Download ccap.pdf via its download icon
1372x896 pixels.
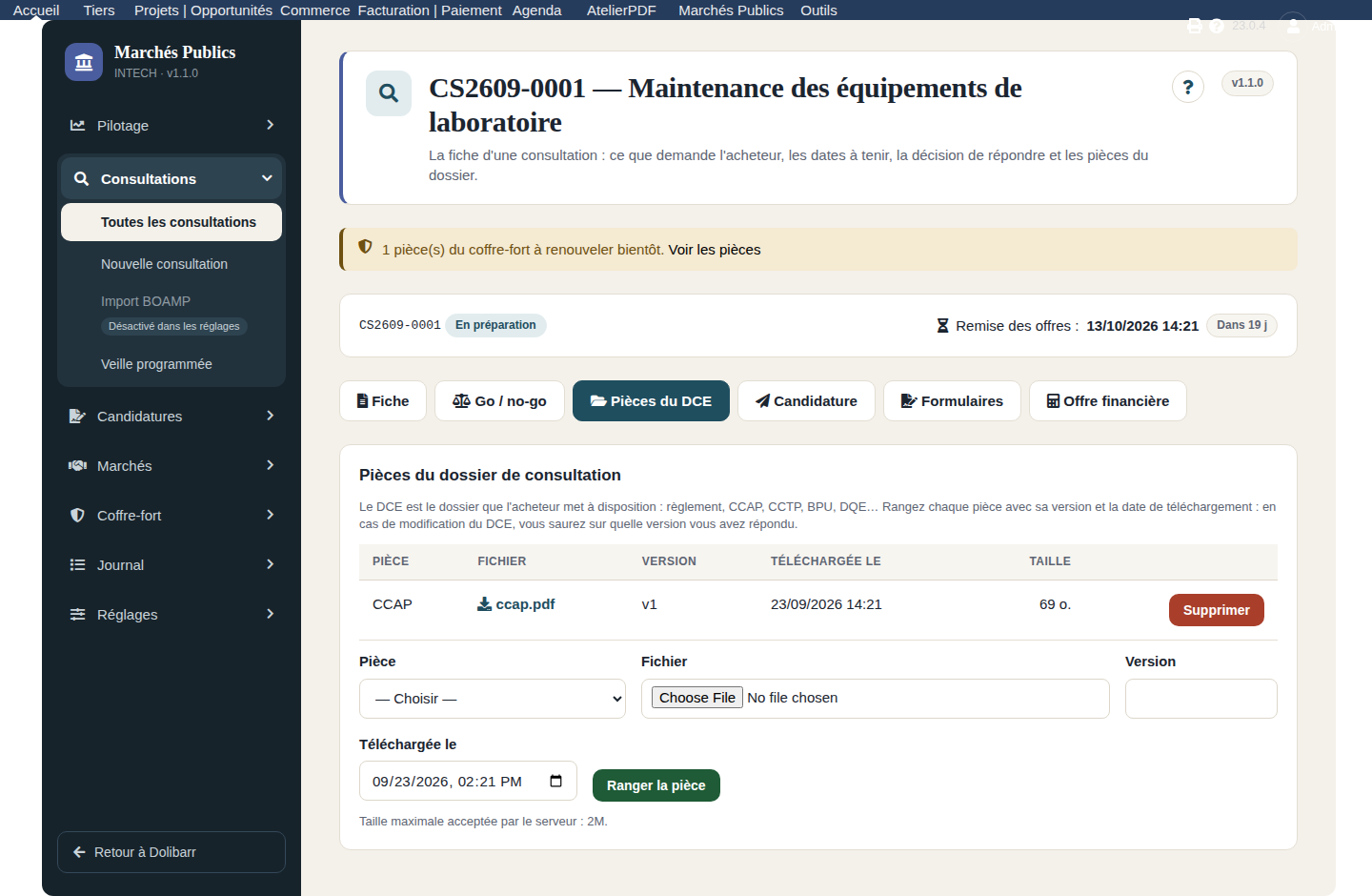click(x=484, y=604)
